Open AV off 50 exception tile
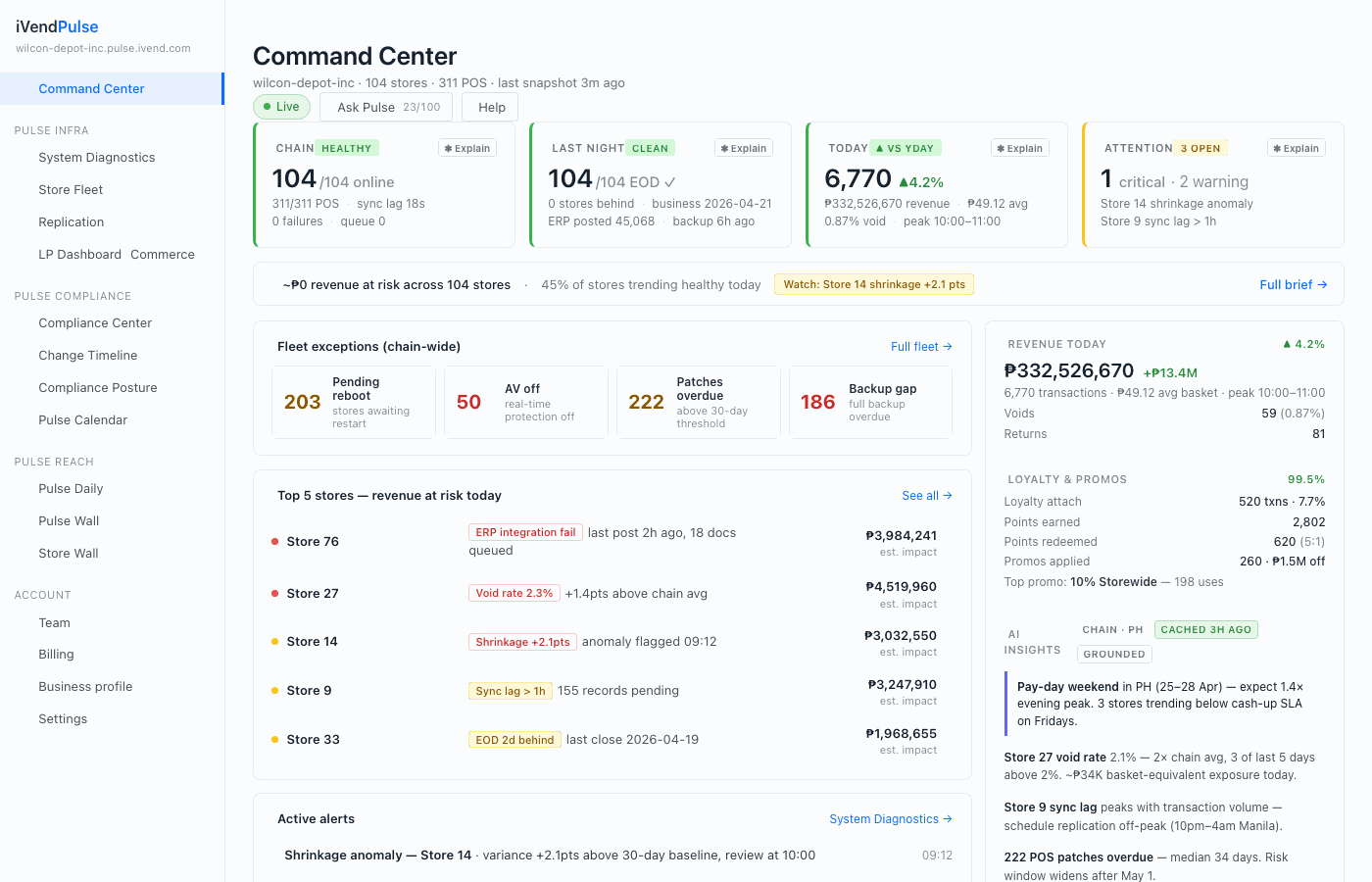Viewport: 1372px width, 882px height. point(526,402)
